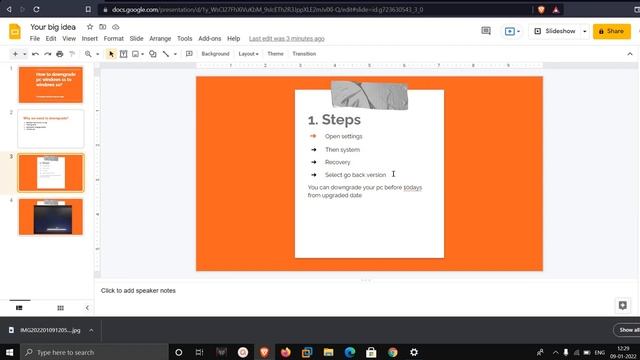Click the presentation title Your big idea

pos(53,27)
